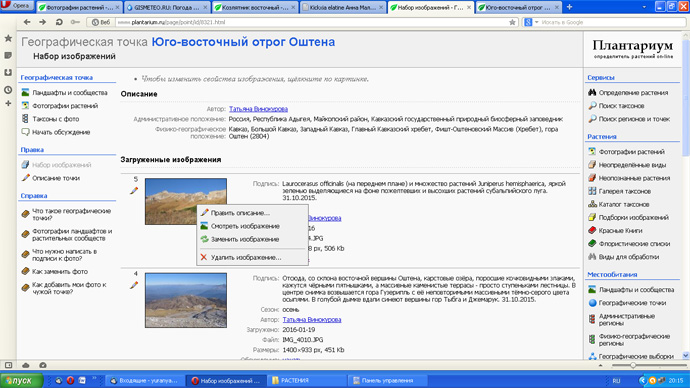Switch to the Фотографии растений tab
This screenshot has width=690, height=388.
click(79, 7)
